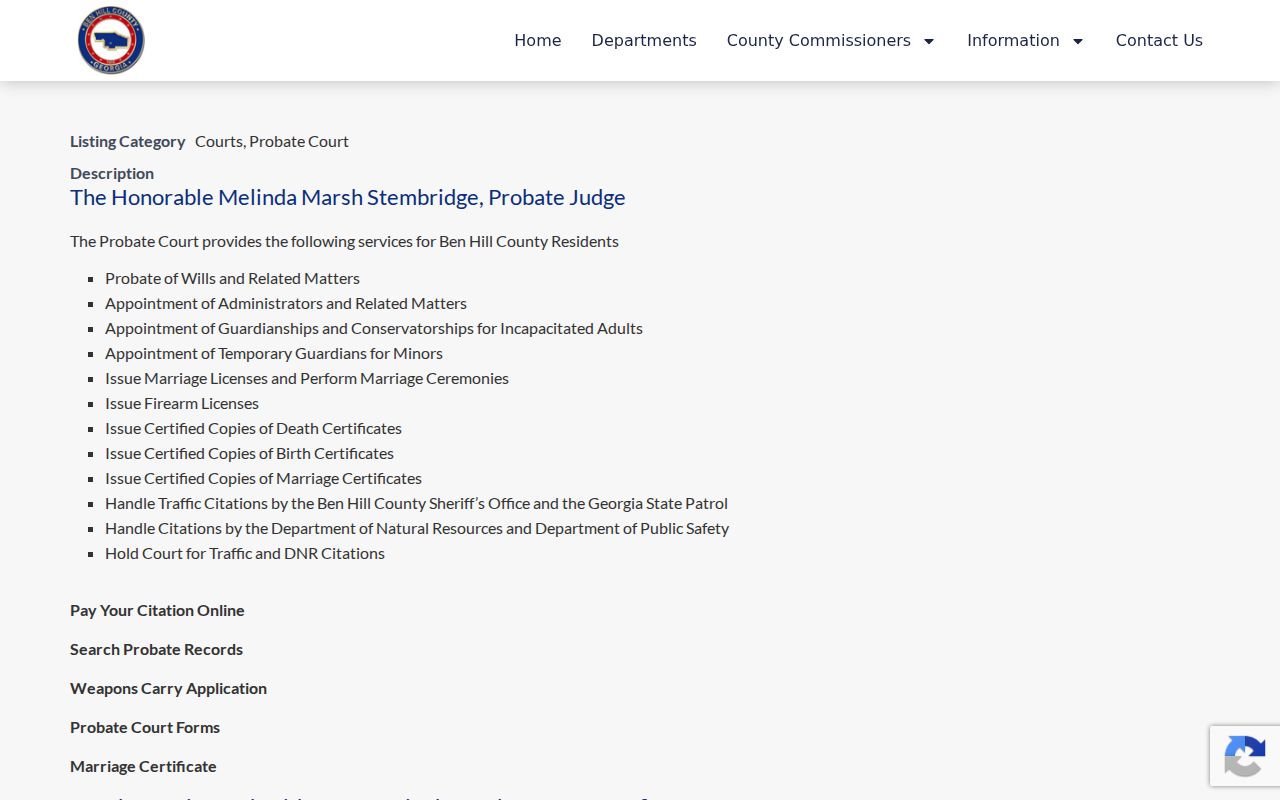Click the 'Probate Court provides the following services' sentence
Image resolution: width=1280 pixels, height=800 pixels.
point(344,241)
